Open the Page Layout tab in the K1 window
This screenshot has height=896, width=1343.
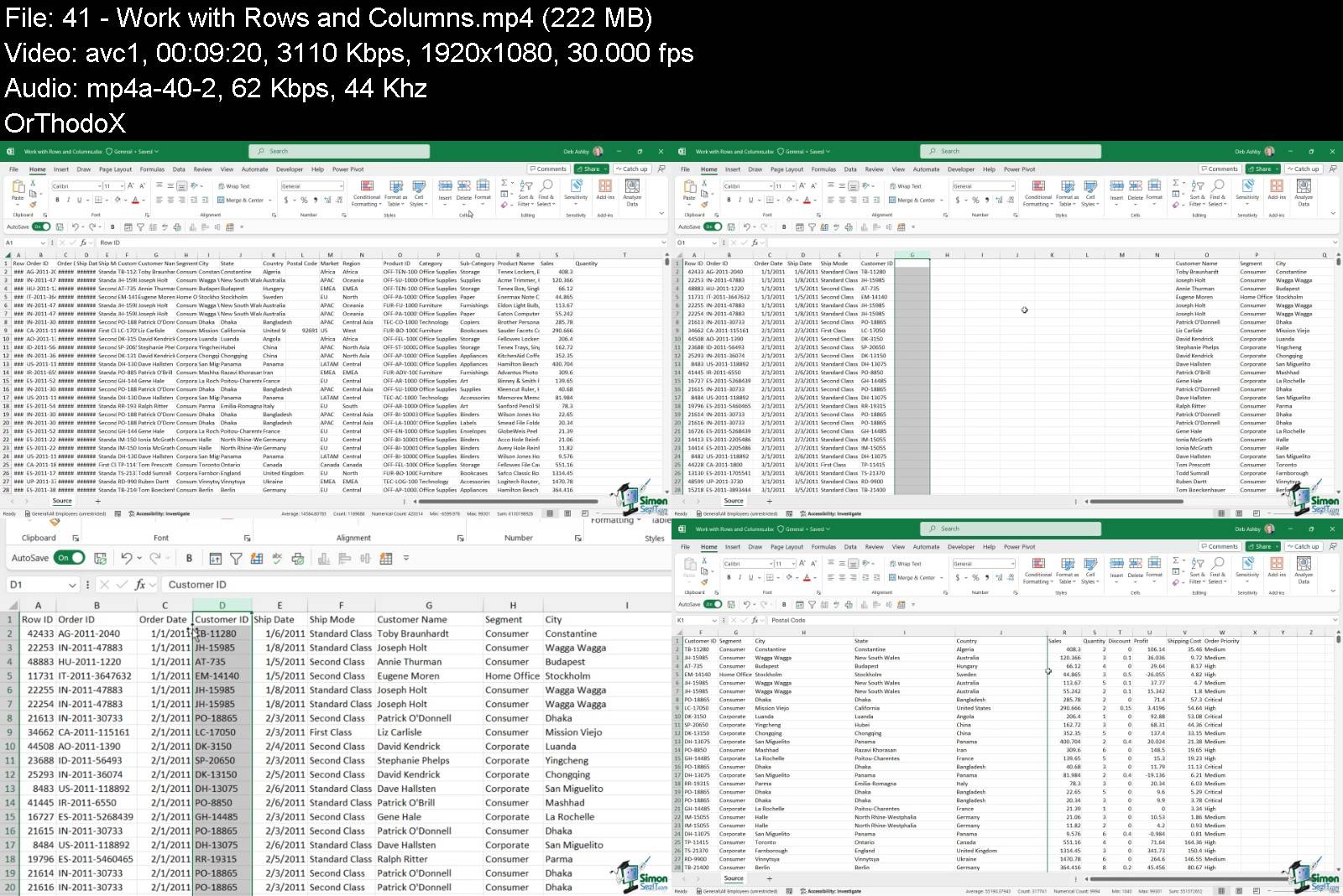787,546
